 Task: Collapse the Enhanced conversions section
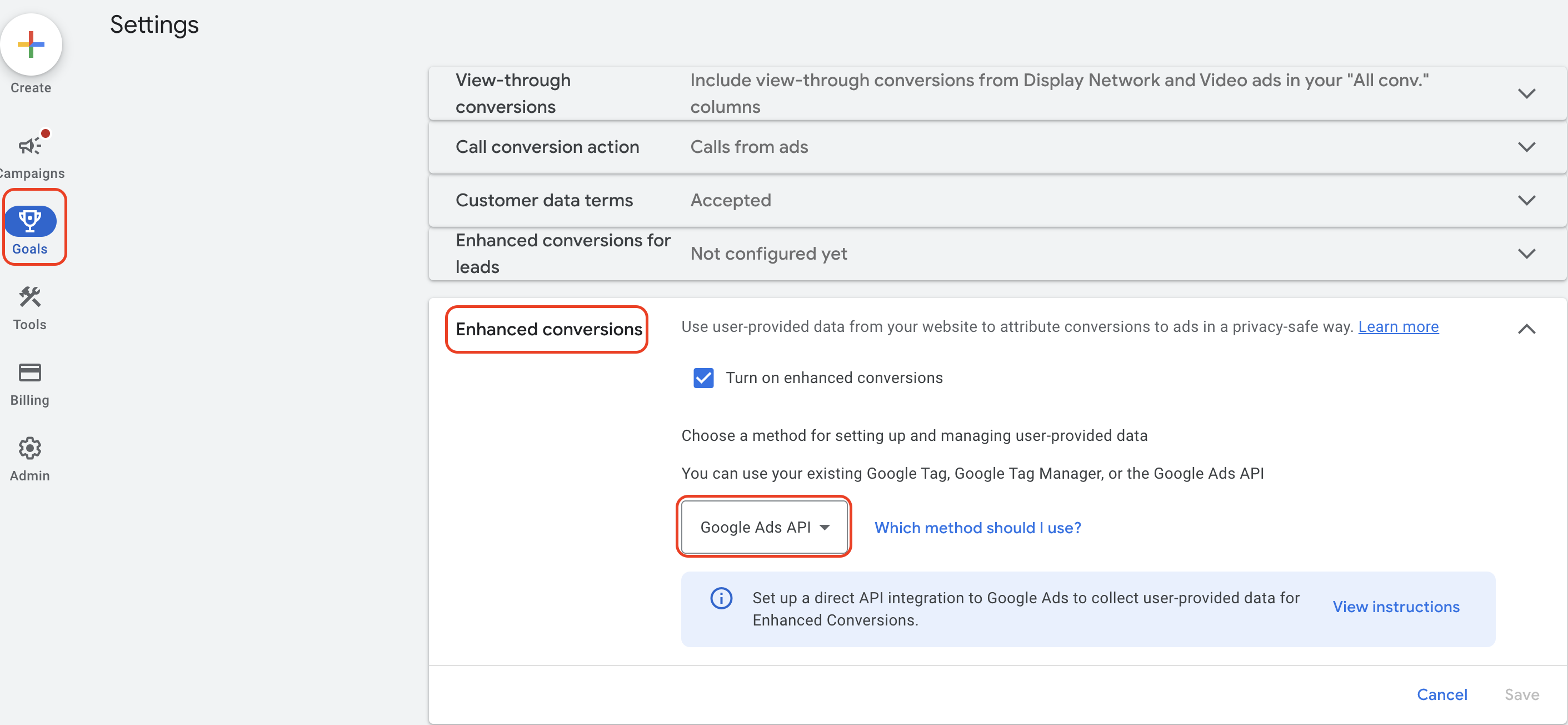[1526, 329]
